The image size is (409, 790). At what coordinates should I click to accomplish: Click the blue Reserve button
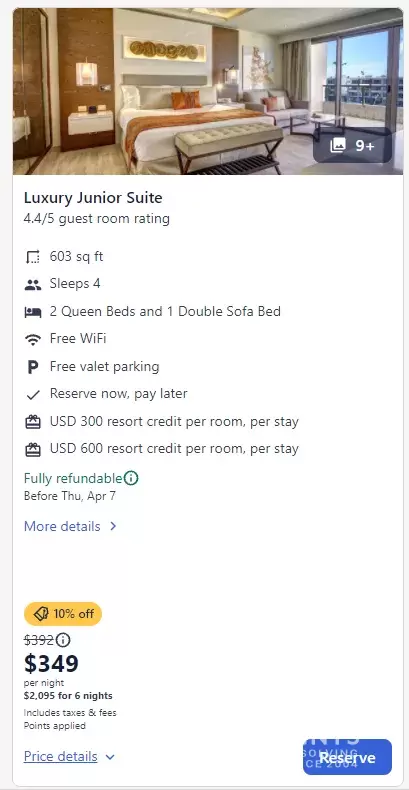pos(347,757)
